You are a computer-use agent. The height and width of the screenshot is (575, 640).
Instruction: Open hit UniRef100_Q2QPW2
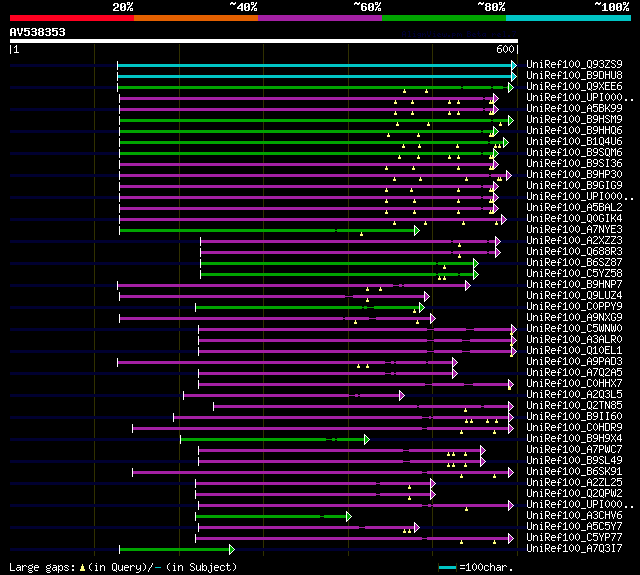tap(574, 494)
